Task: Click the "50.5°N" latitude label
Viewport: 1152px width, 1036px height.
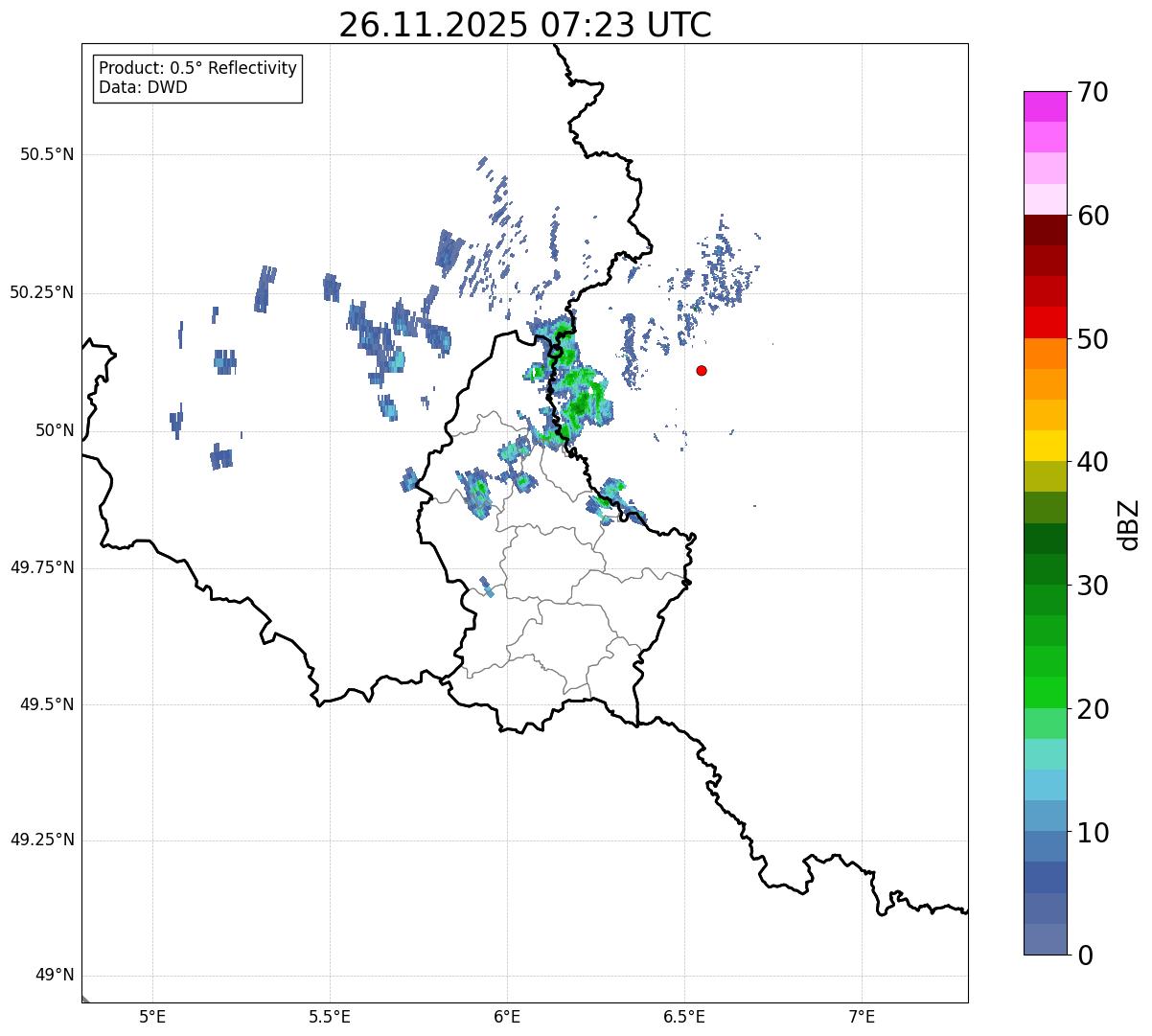Action: tap(47, 154)
